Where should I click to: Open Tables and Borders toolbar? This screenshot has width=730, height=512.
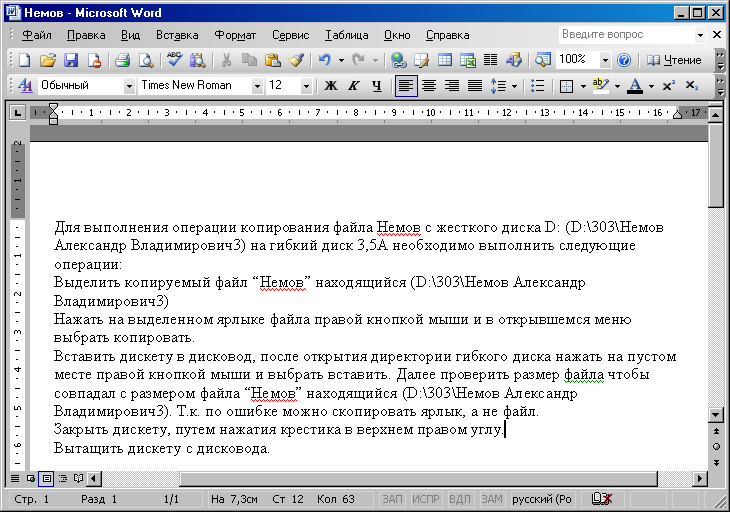[421, 60]
